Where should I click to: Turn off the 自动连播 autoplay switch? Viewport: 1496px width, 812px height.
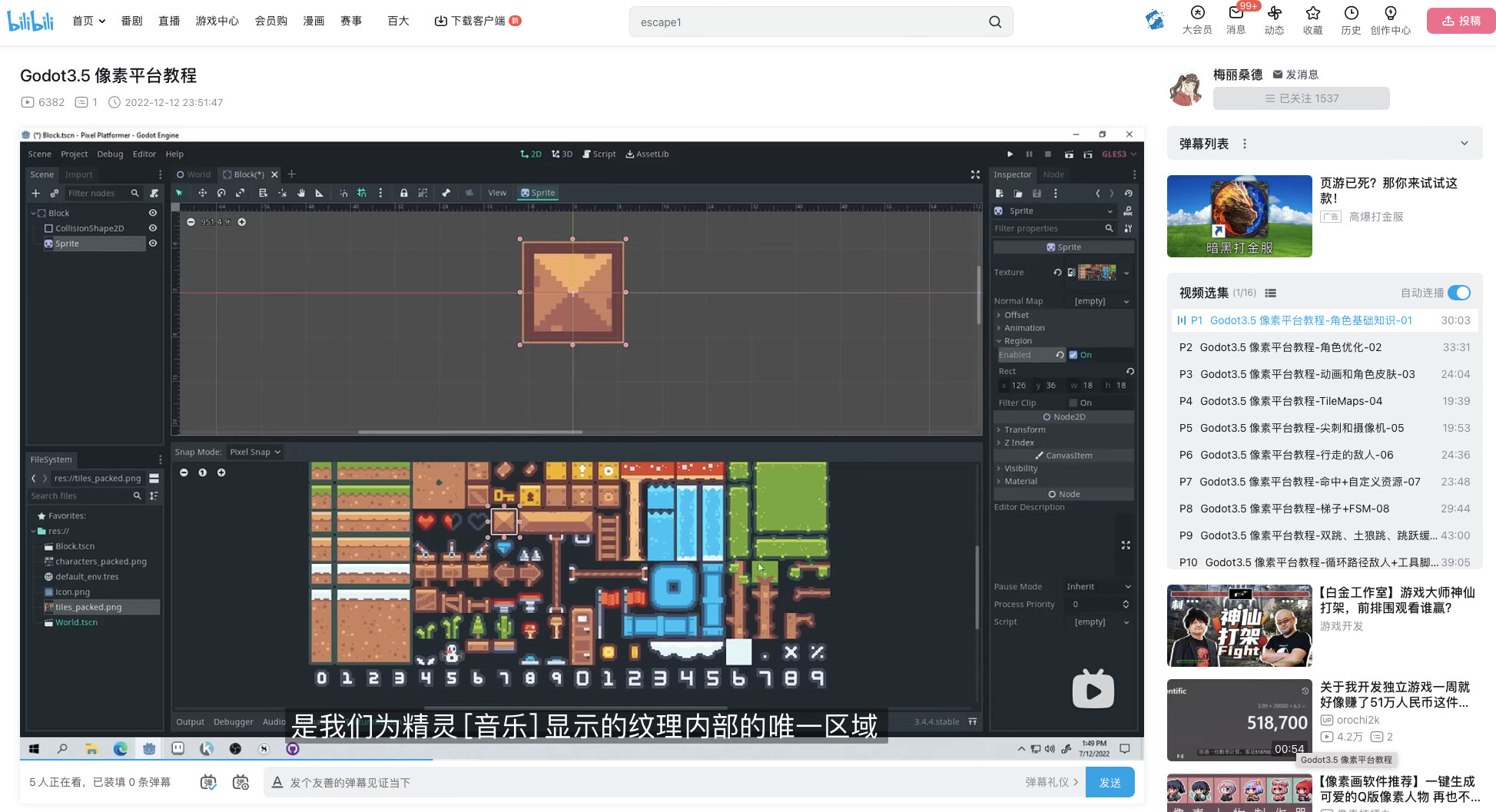1458,293
